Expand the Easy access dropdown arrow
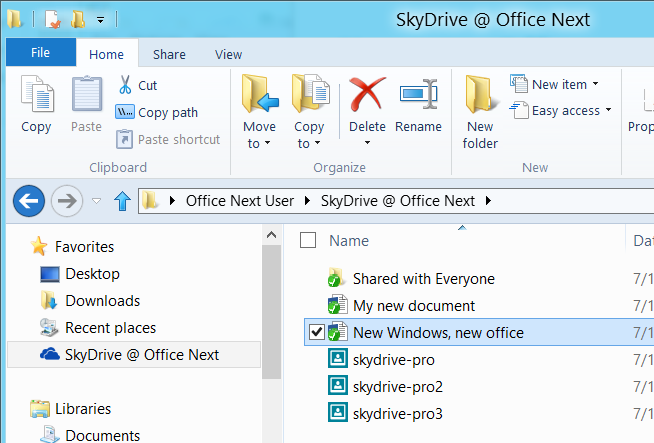 609,110
